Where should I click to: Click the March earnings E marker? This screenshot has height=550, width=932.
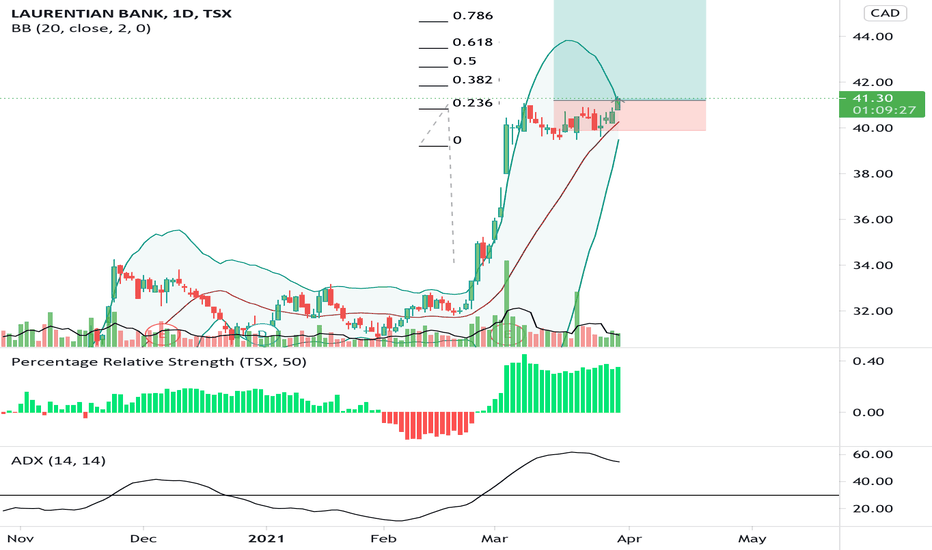[508, 335]
